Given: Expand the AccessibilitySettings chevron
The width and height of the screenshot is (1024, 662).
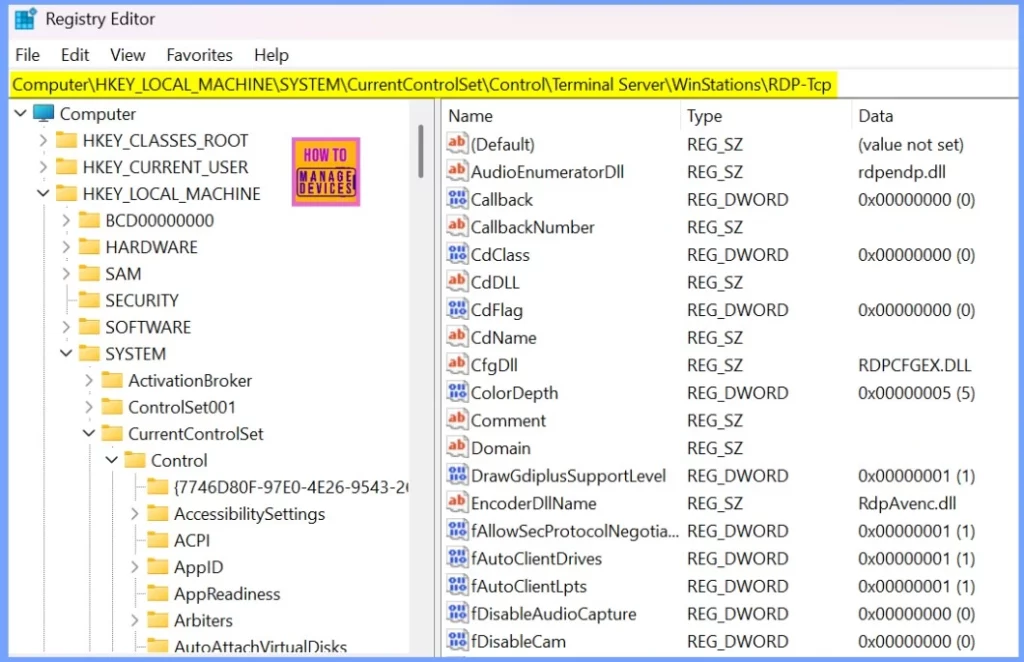Looking at the screenshot, I should pos(135,514).
